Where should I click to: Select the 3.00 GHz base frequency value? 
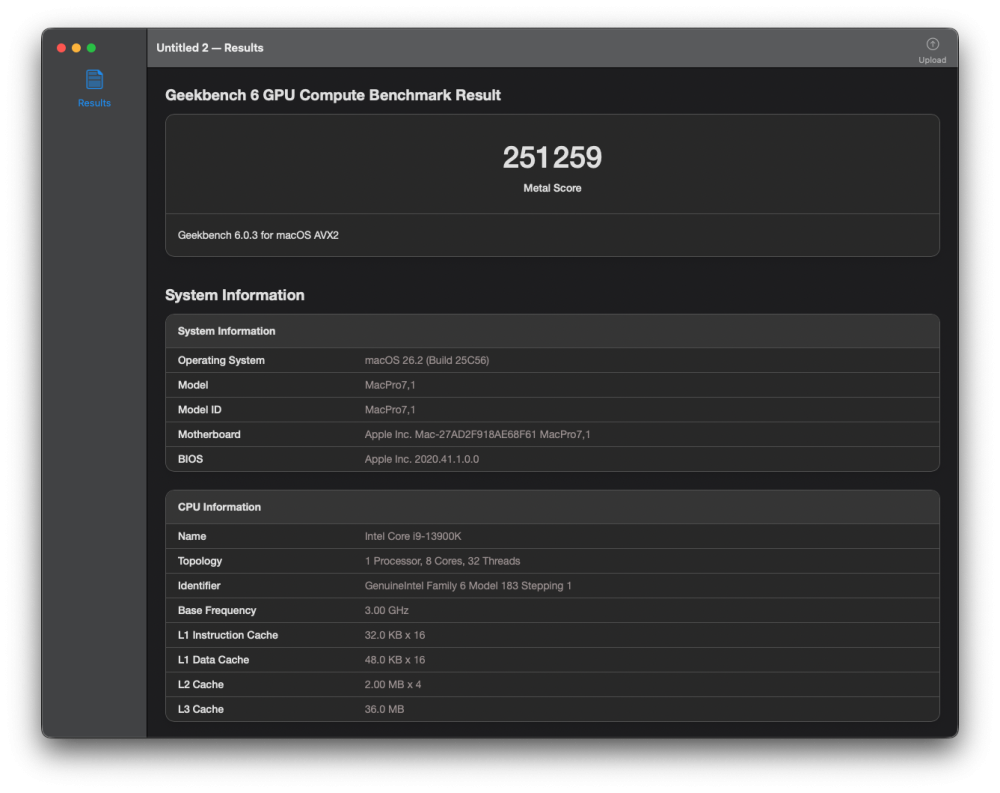(386, 611)
